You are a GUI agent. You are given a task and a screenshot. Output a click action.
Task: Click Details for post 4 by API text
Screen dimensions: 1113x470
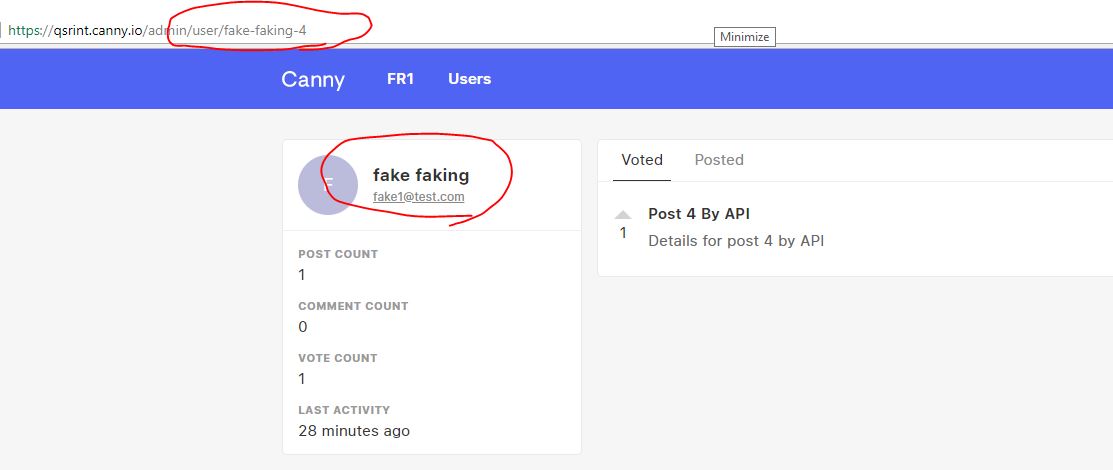tap(736, 241)
